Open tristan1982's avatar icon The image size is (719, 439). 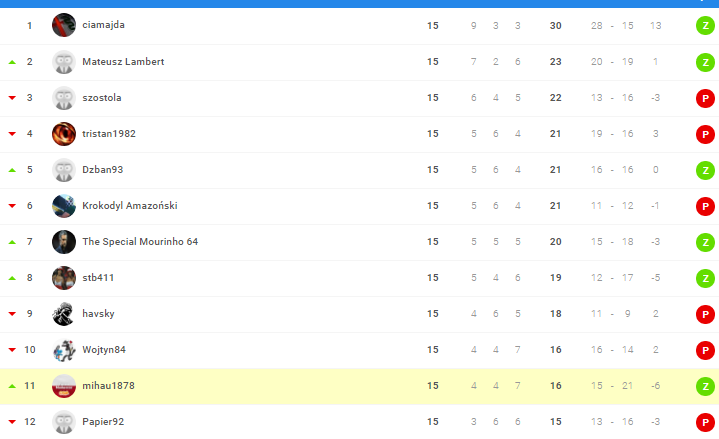(64, 133)
